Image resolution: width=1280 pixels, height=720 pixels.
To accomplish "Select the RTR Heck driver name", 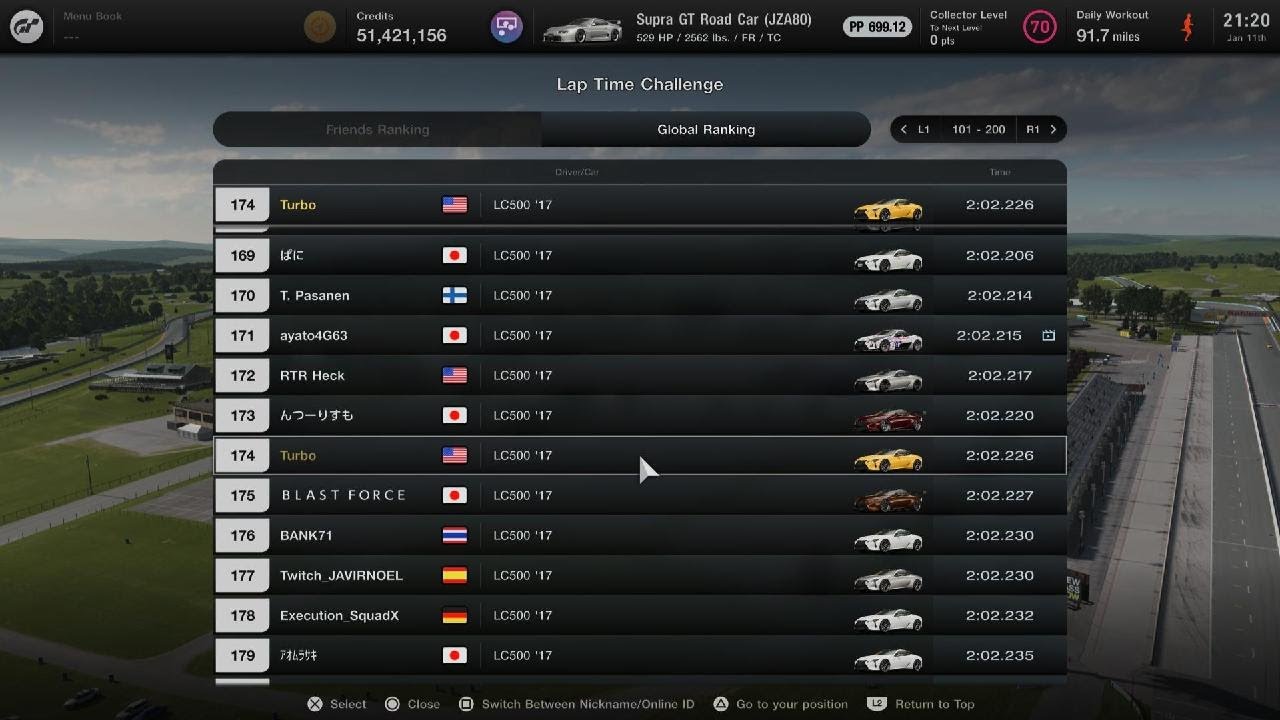I will (312, 375).
